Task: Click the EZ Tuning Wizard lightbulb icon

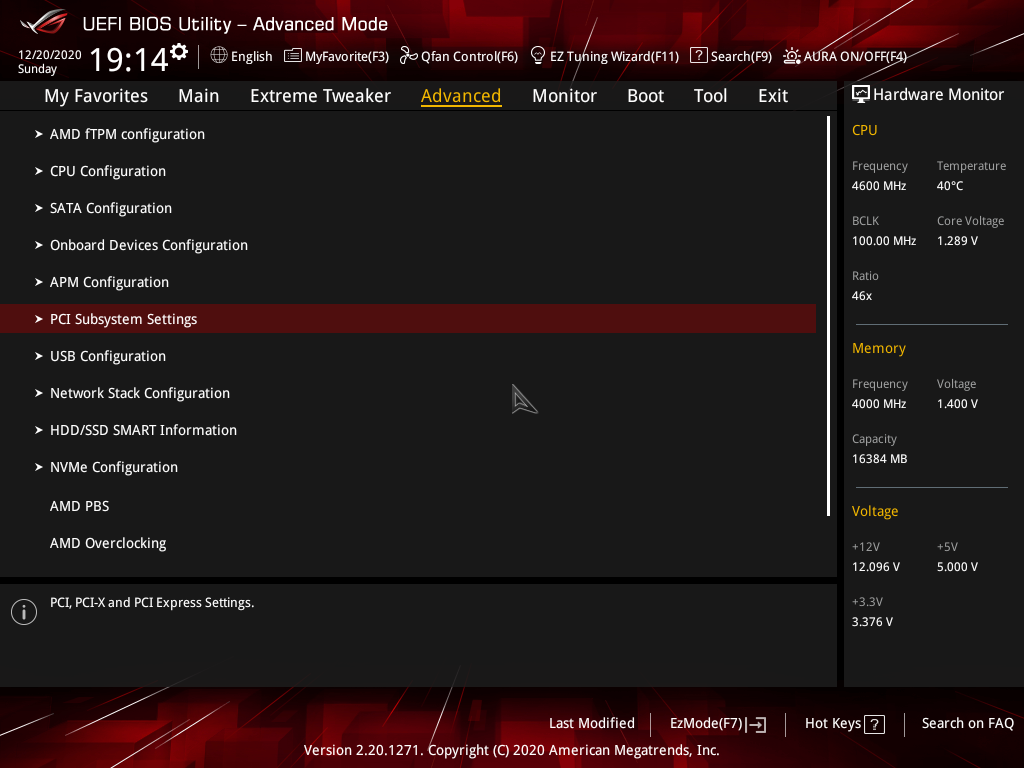Action: pos(538,56)
